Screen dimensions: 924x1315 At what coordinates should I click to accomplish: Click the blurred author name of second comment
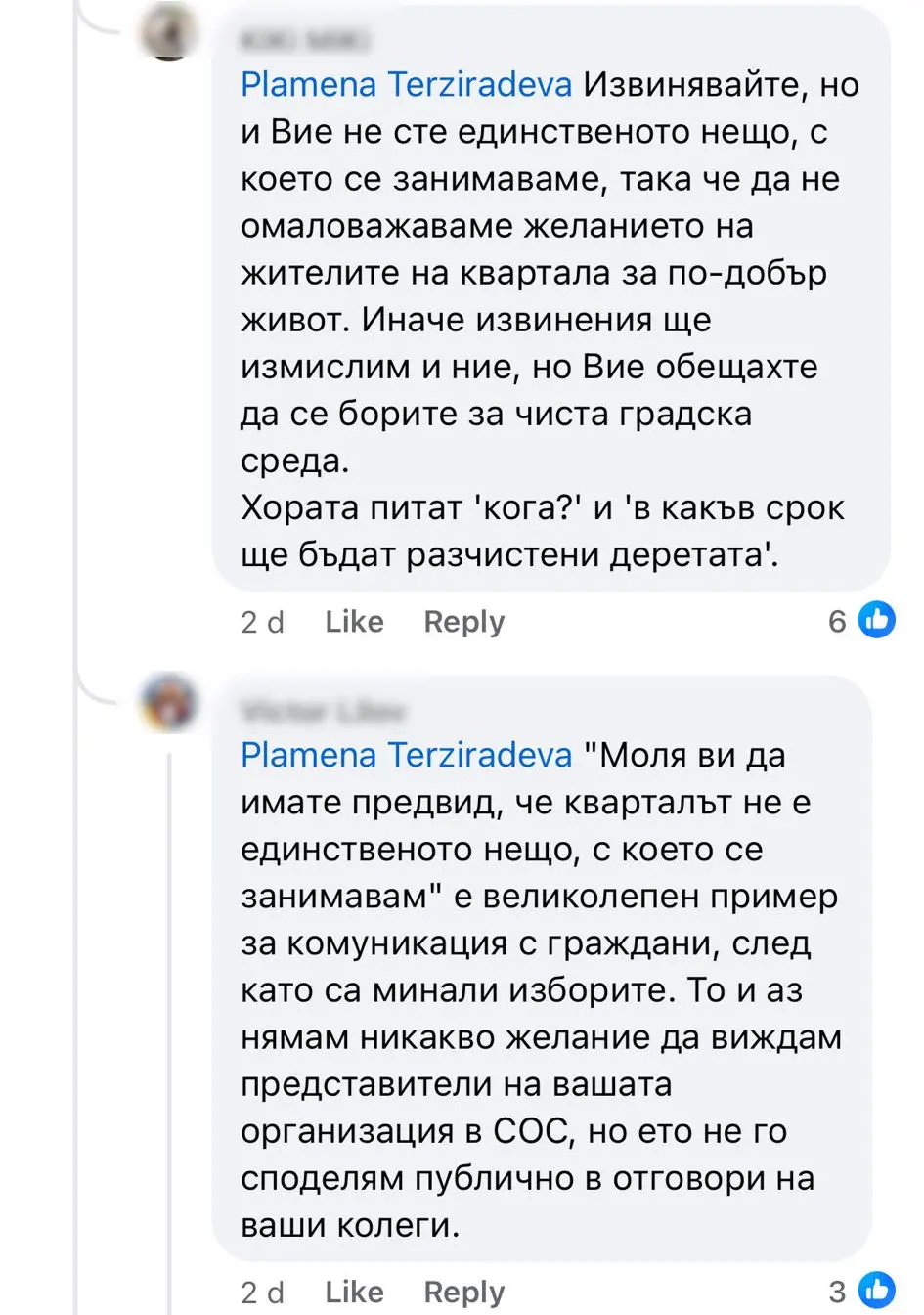(323, 711)
